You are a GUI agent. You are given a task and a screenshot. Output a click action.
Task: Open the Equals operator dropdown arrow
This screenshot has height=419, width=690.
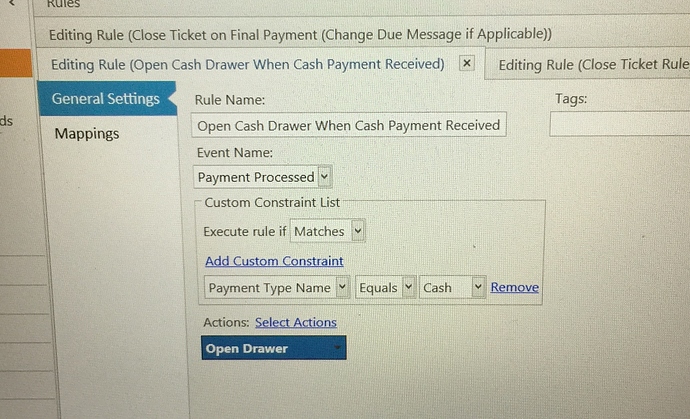click(x=408, y=287)
